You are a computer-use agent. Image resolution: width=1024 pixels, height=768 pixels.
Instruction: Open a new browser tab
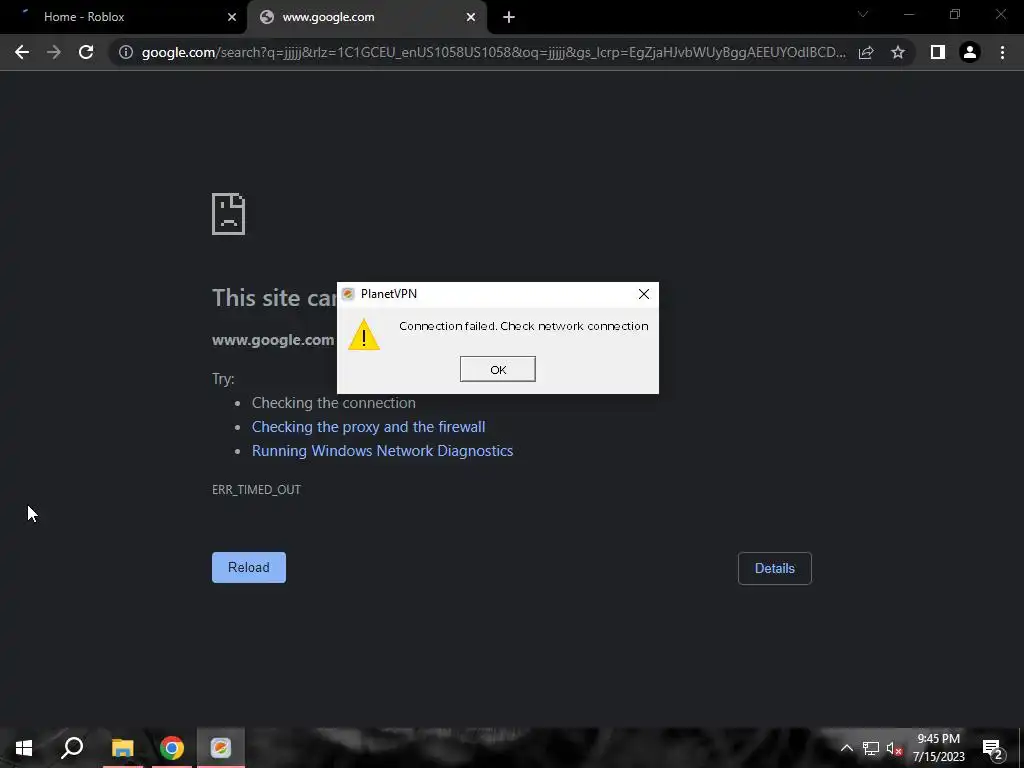point(509,18)
